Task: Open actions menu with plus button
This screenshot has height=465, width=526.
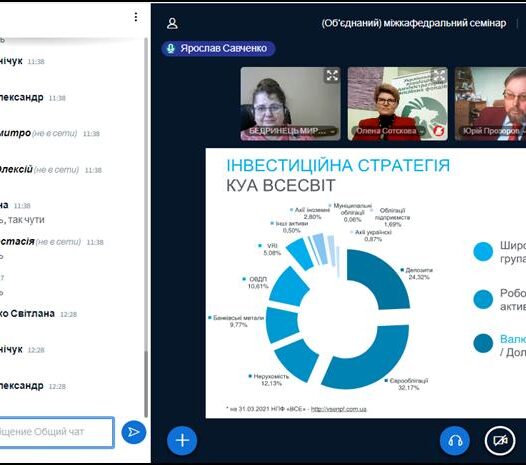Action: pyautogui.click(x=182, y=440)
